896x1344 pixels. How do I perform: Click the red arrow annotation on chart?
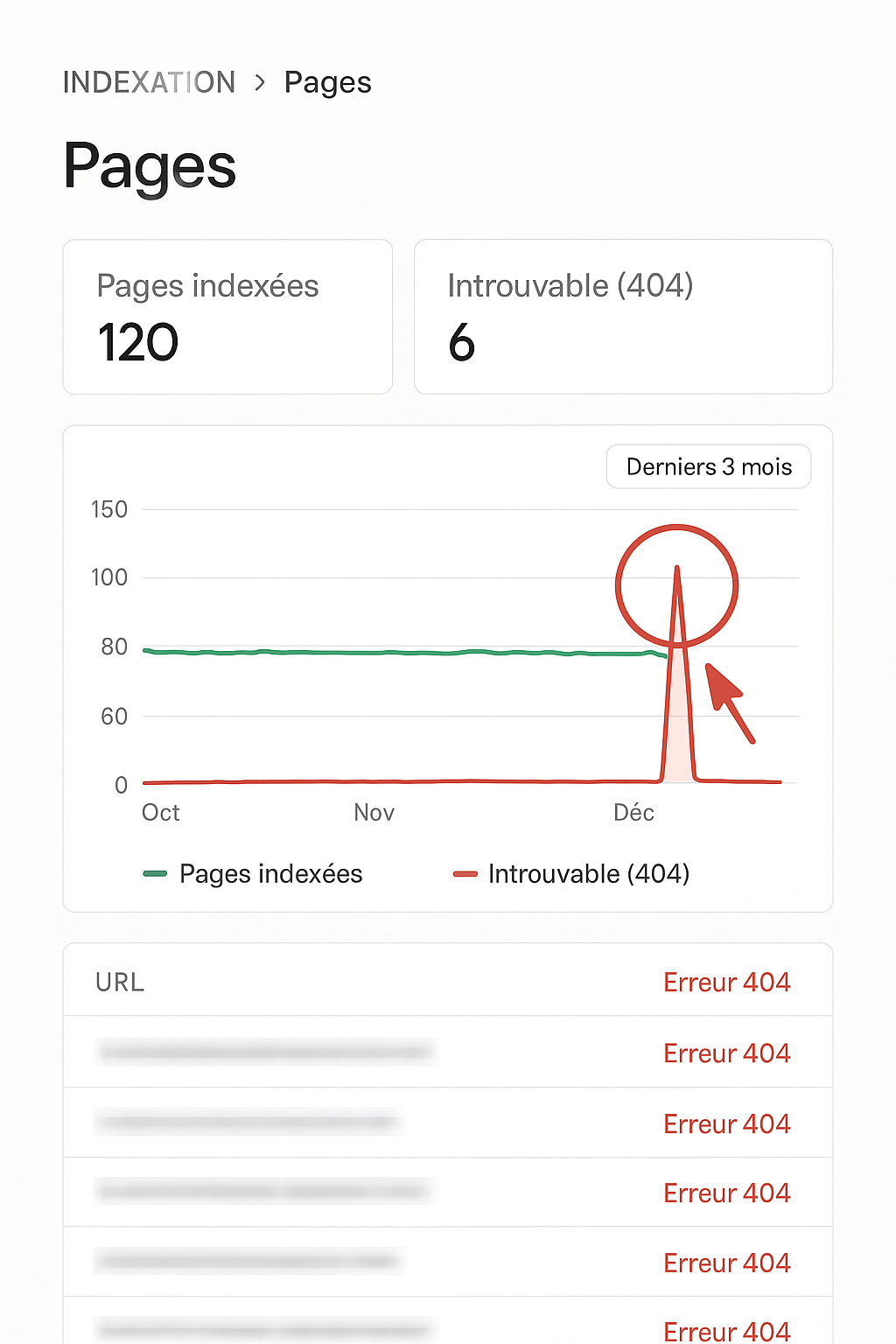pos(729,701)
